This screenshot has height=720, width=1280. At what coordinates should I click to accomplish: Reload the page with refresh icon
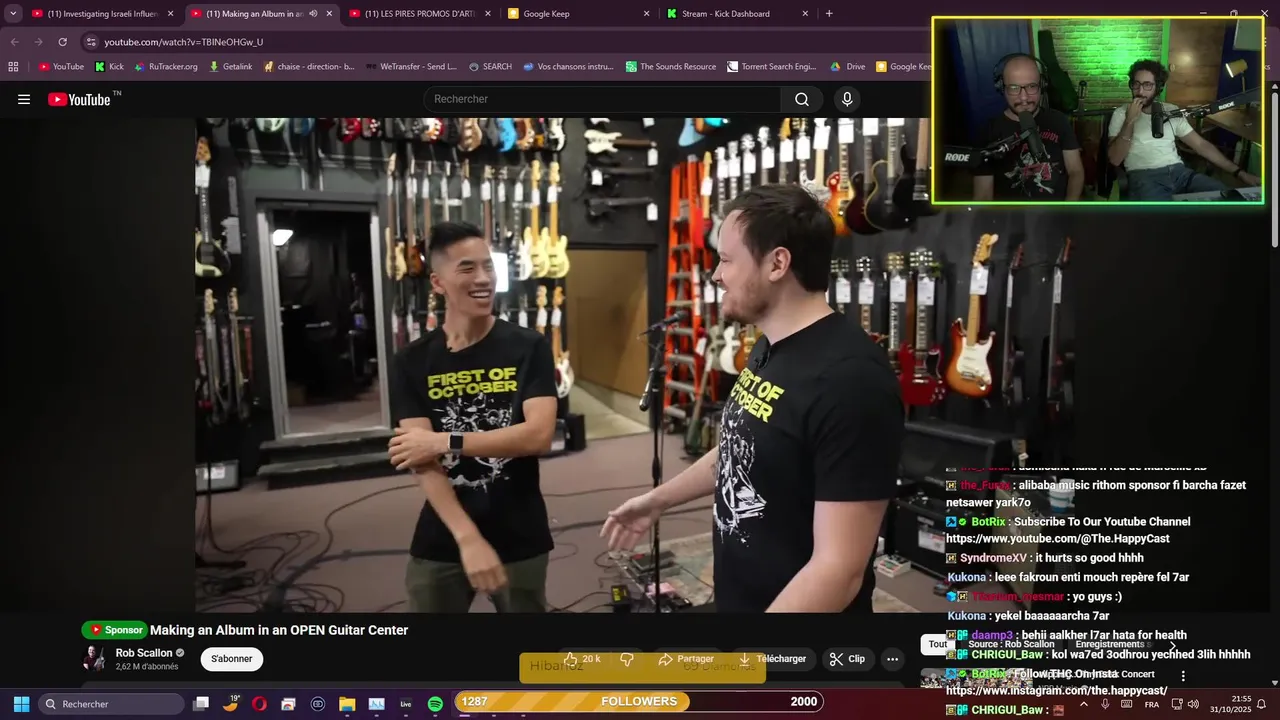coord(62,42)
